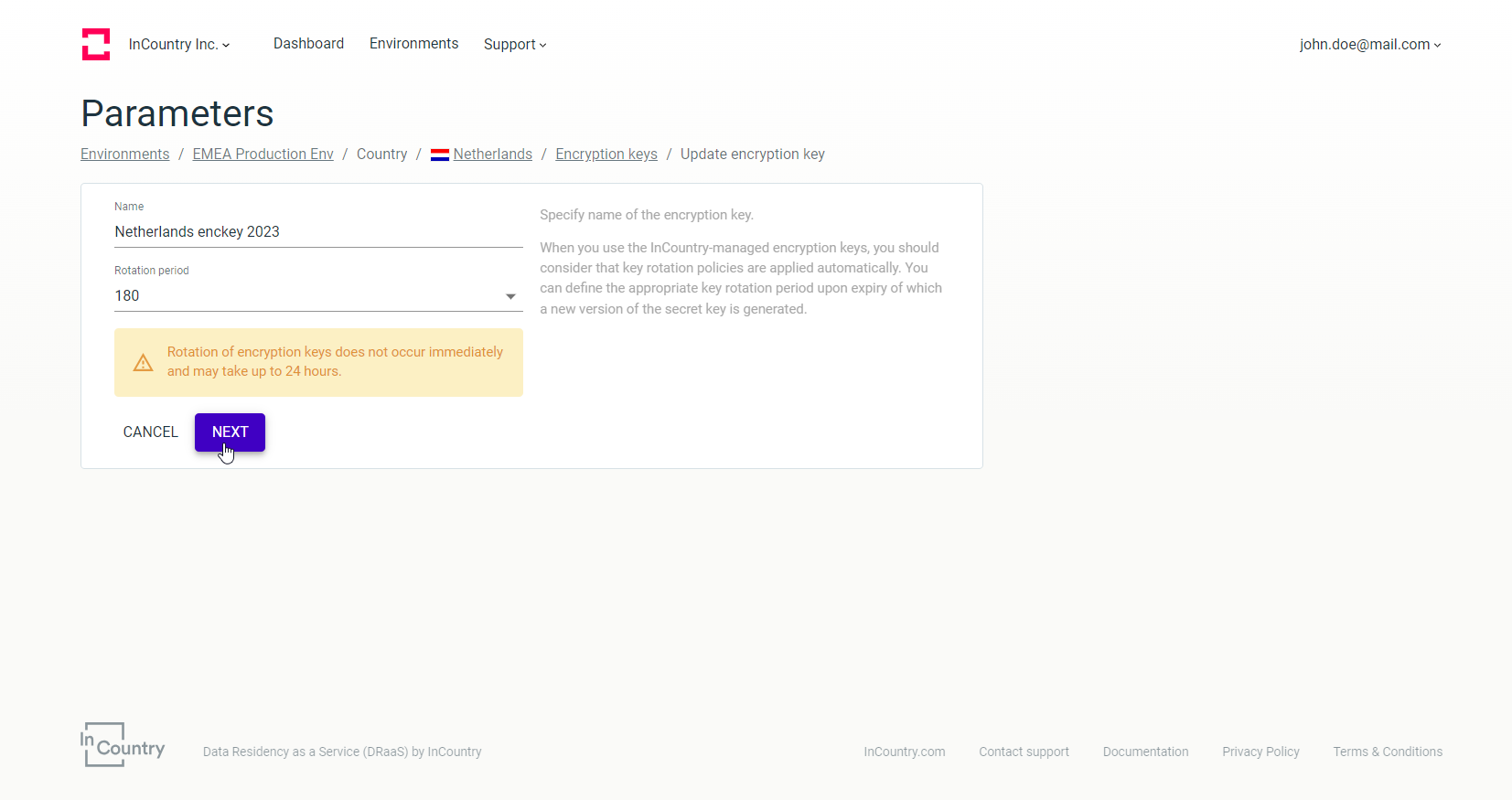Click the 'Country' breadcrumb text

pyautogui.click(x=381, y=154)
